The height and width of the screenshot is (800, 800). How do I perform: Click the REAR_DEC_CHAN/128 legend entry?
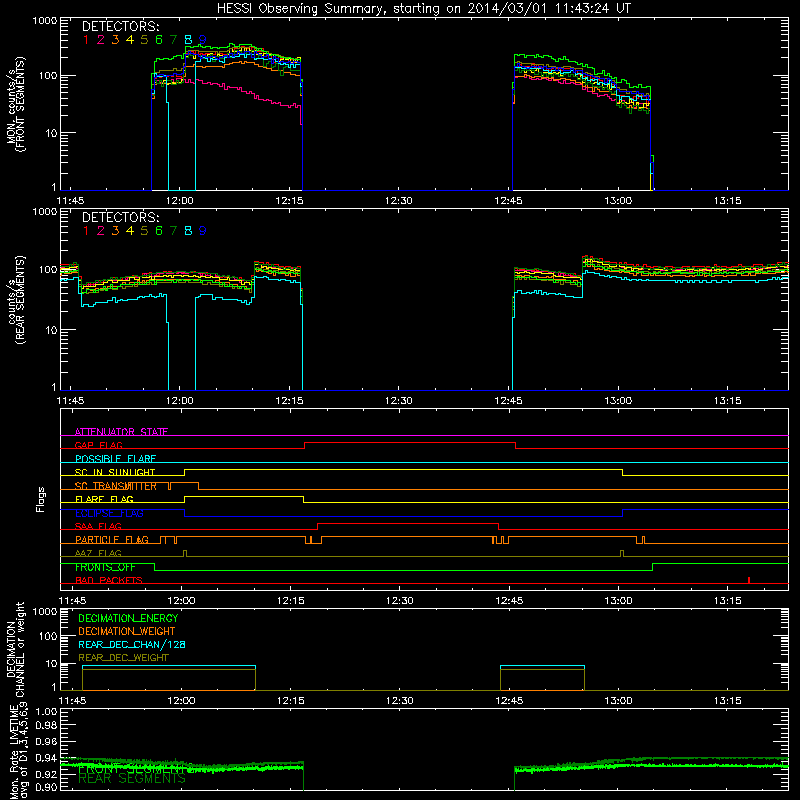point(132,644)
